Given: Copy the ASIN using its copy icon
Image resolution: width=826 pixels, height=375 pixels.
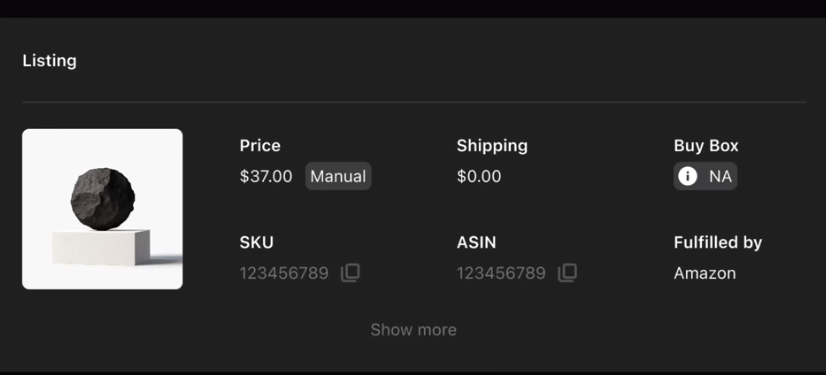Looking at the screenshot, I should [567, 273].
